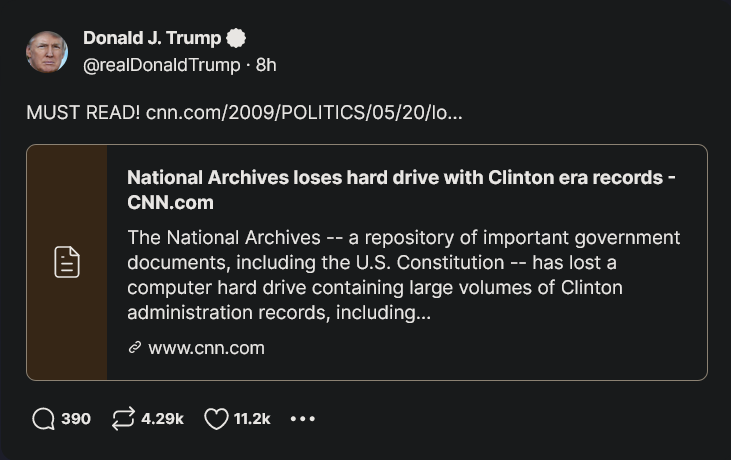Click the verified badge beside the display name
Image resolution: width=731 pixels, height=460 pixels.
236,39
